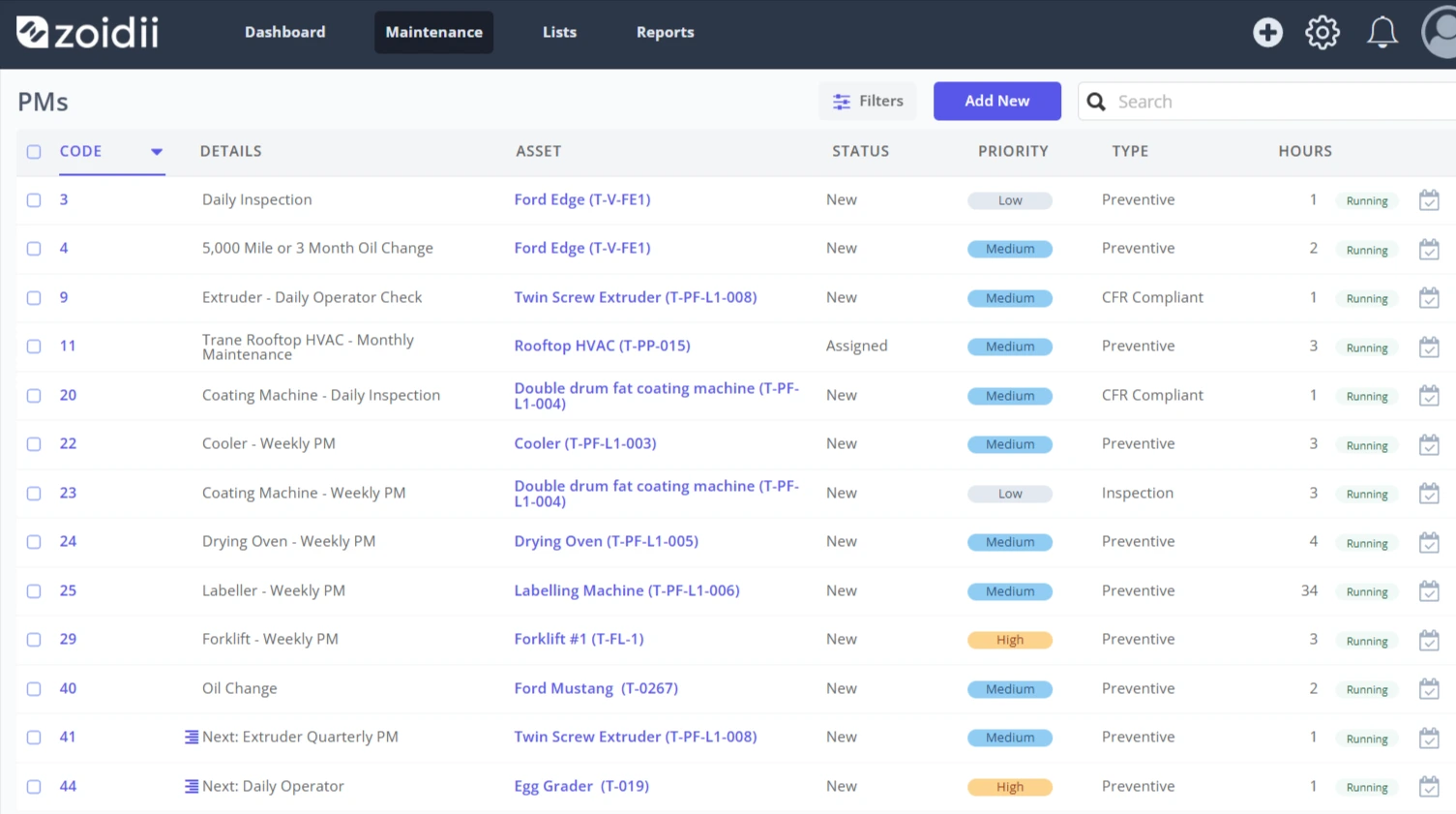The width and height of the screenshot is (1456, 814).
Task: Open the notifications bell
Action: [1382, 32]
